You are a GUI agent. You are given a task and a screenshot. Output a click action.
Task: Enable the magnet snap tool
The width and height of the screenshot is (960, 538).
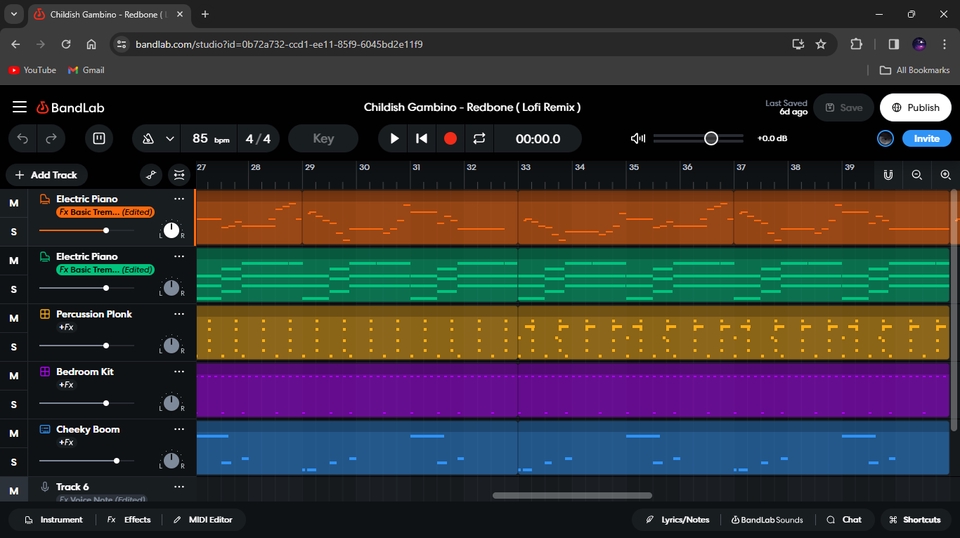[887, 175]
